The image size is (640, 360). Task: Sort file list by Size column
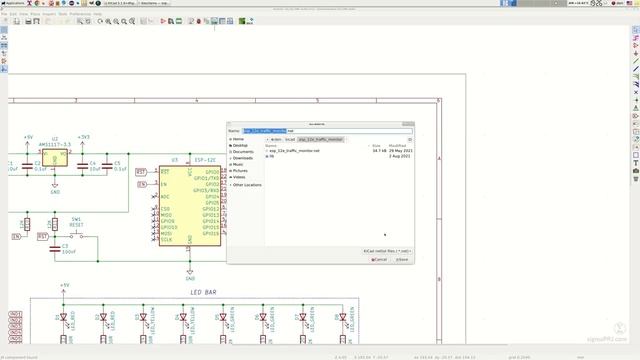coord(376,146)
